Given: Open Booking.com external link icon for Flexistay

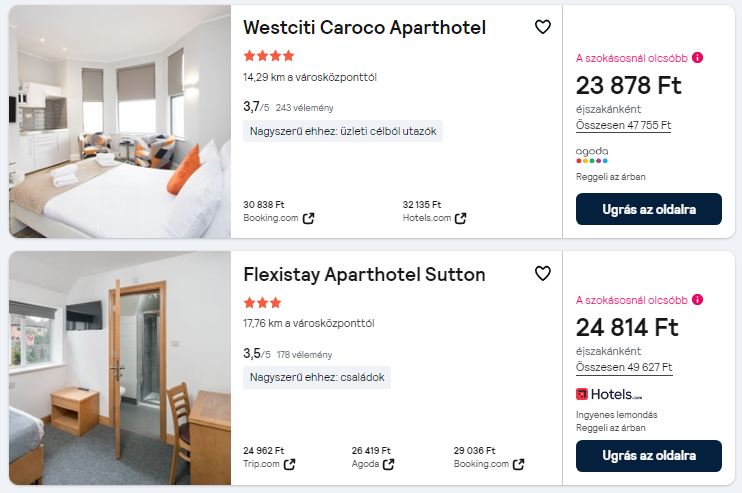Looking at the screenshot, I should tap(515, 464).
